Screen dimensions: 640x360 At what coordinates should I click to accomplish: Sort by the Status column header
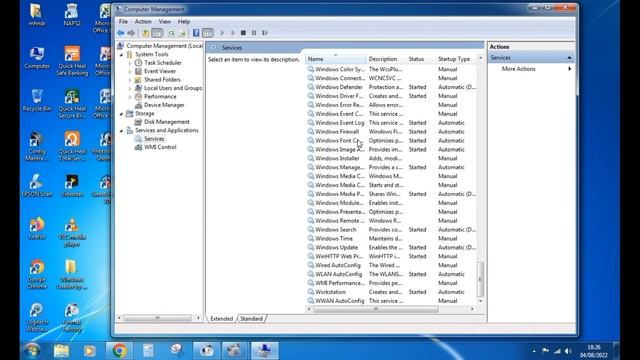pyautogui.click(x=421, y=59)
